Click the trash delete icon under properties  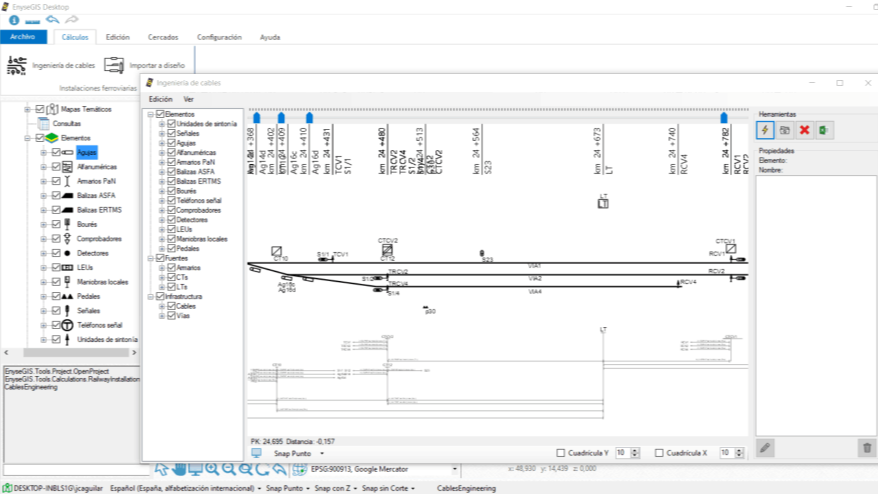[x=866, y=448]
